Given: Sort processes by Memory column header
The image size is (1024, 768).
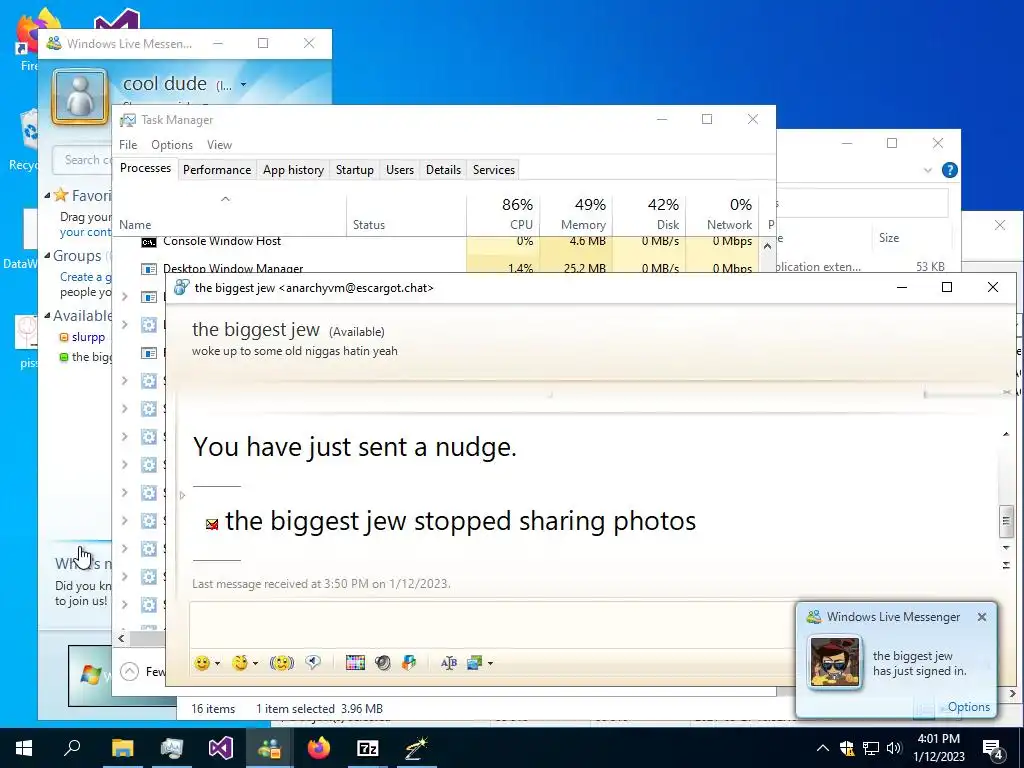Looking at the screenshot, I should [x=576, y=214].
